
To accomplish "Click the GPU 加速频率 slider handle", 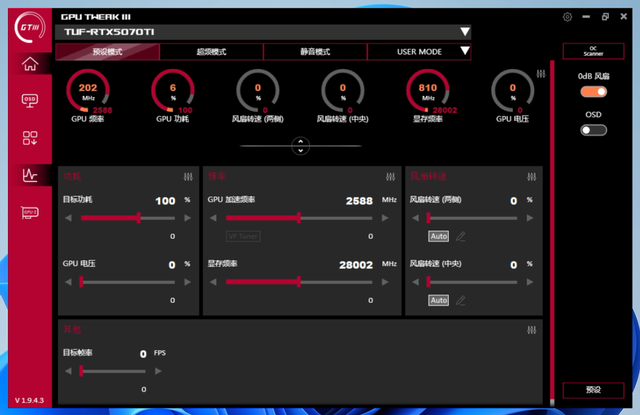I will 299,218.
